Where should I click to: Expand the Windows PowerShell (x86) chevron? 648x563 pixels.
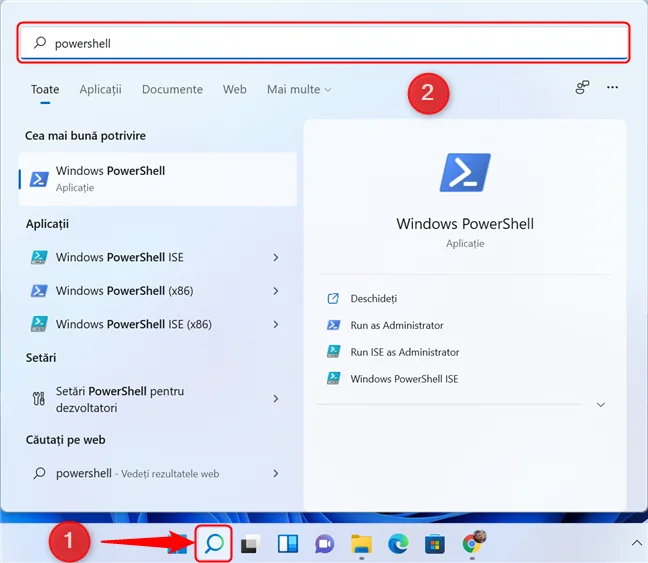[x=276, y=291]
